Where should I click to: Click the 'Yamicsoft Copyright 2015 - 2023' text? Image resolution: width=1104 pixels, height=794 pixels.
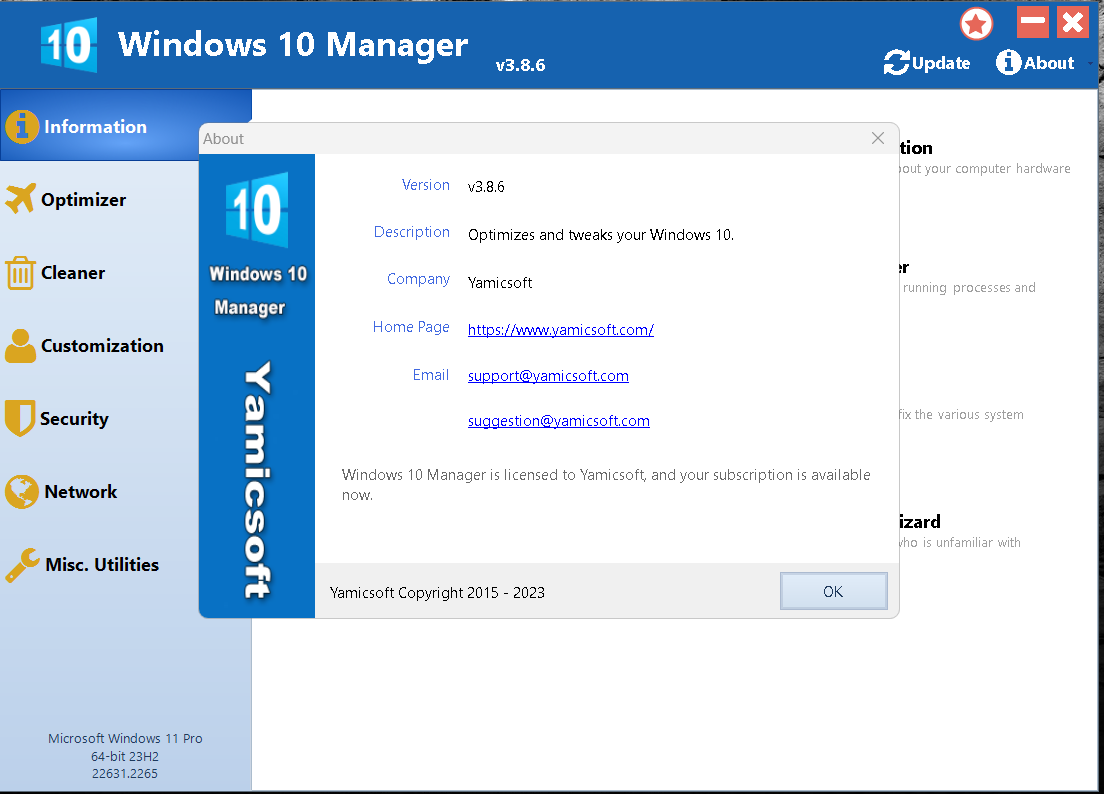pos(437,593)
